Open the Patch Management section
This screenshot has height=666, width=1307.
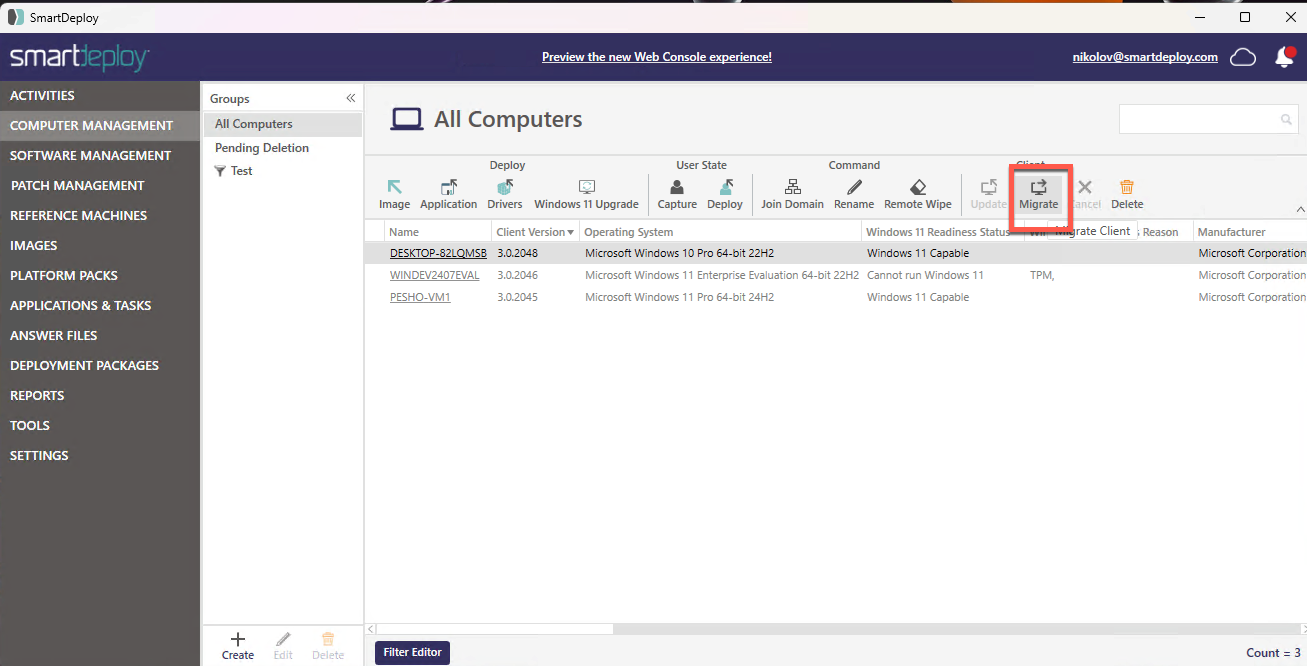point(77,185)
